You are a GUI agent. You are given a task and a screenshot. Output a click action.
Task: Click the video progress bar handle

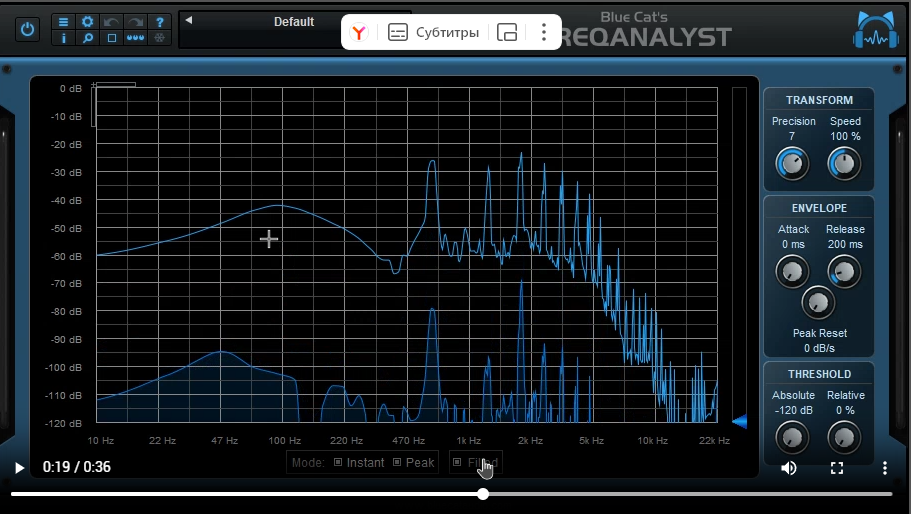[x=483, y=494]
